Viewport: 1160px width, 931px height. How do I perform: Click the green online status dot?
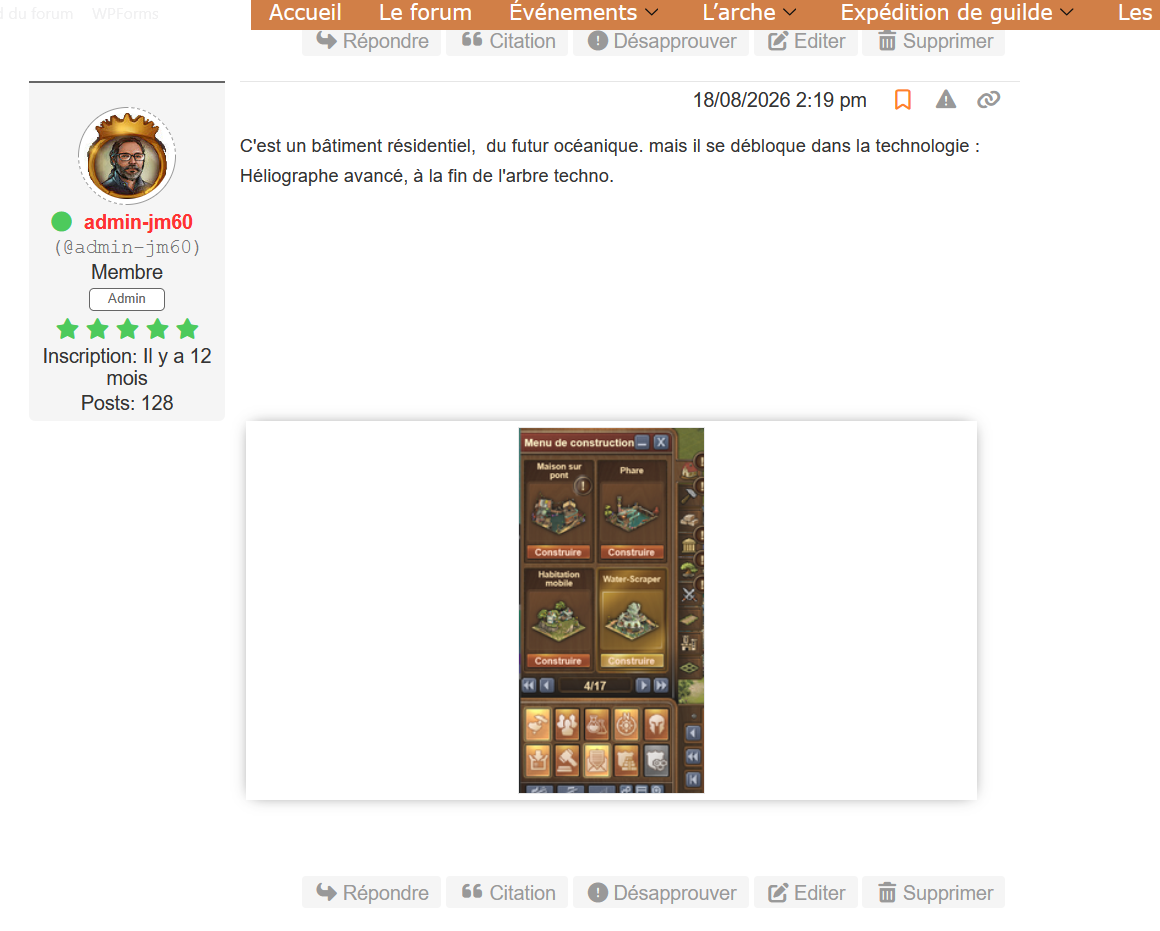61,221
